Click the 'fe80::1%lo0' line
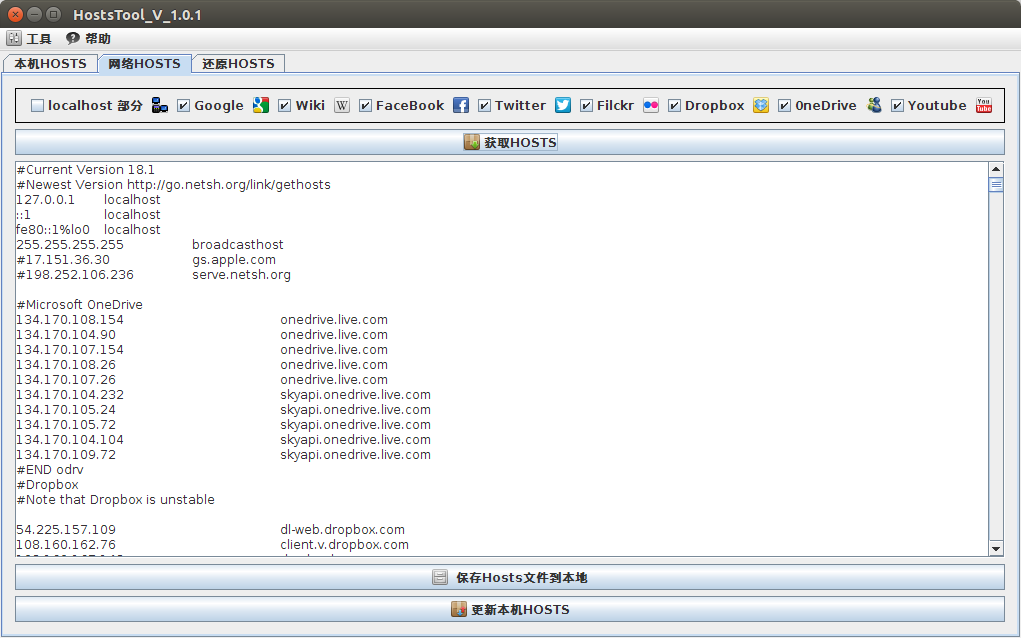The height and width of the screenshot is (638, 1021). pos(89,230)
